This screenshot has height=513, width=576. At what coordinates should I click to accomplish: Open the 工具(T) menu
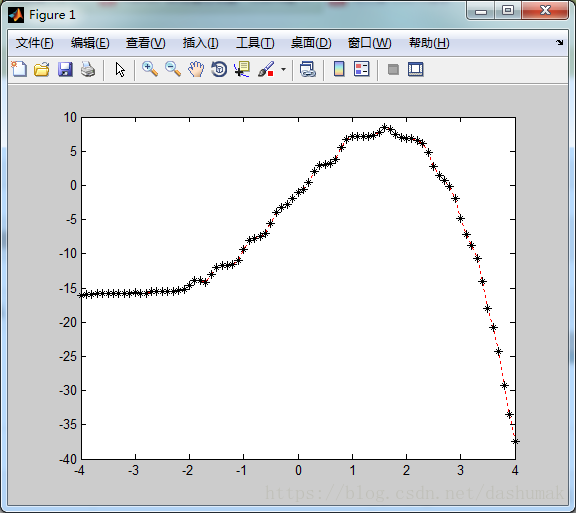point(255,43)
